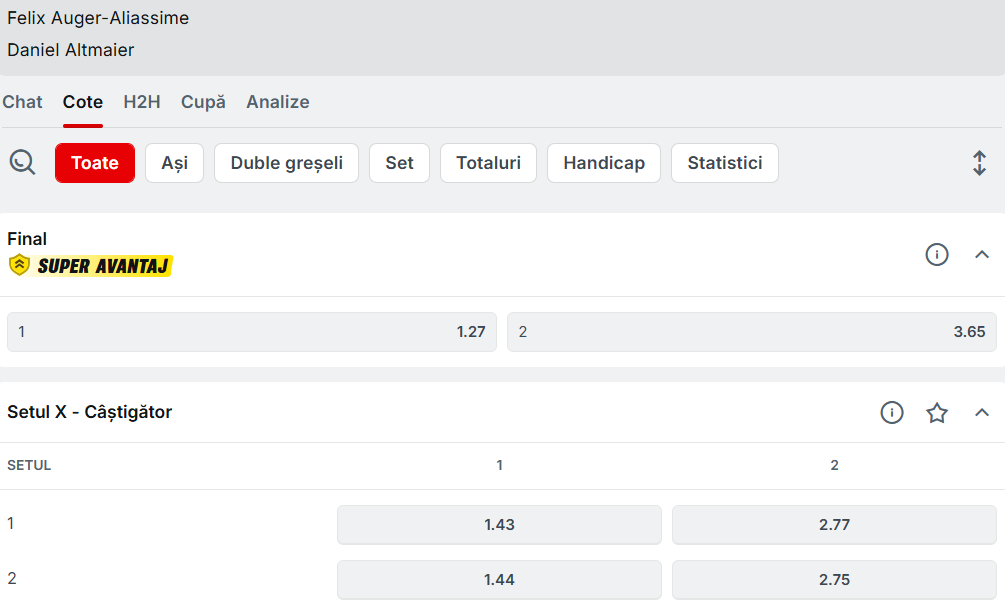Filter markets by Ași
The height and width of the screenshot is (610, 1005).
[174, 163]
